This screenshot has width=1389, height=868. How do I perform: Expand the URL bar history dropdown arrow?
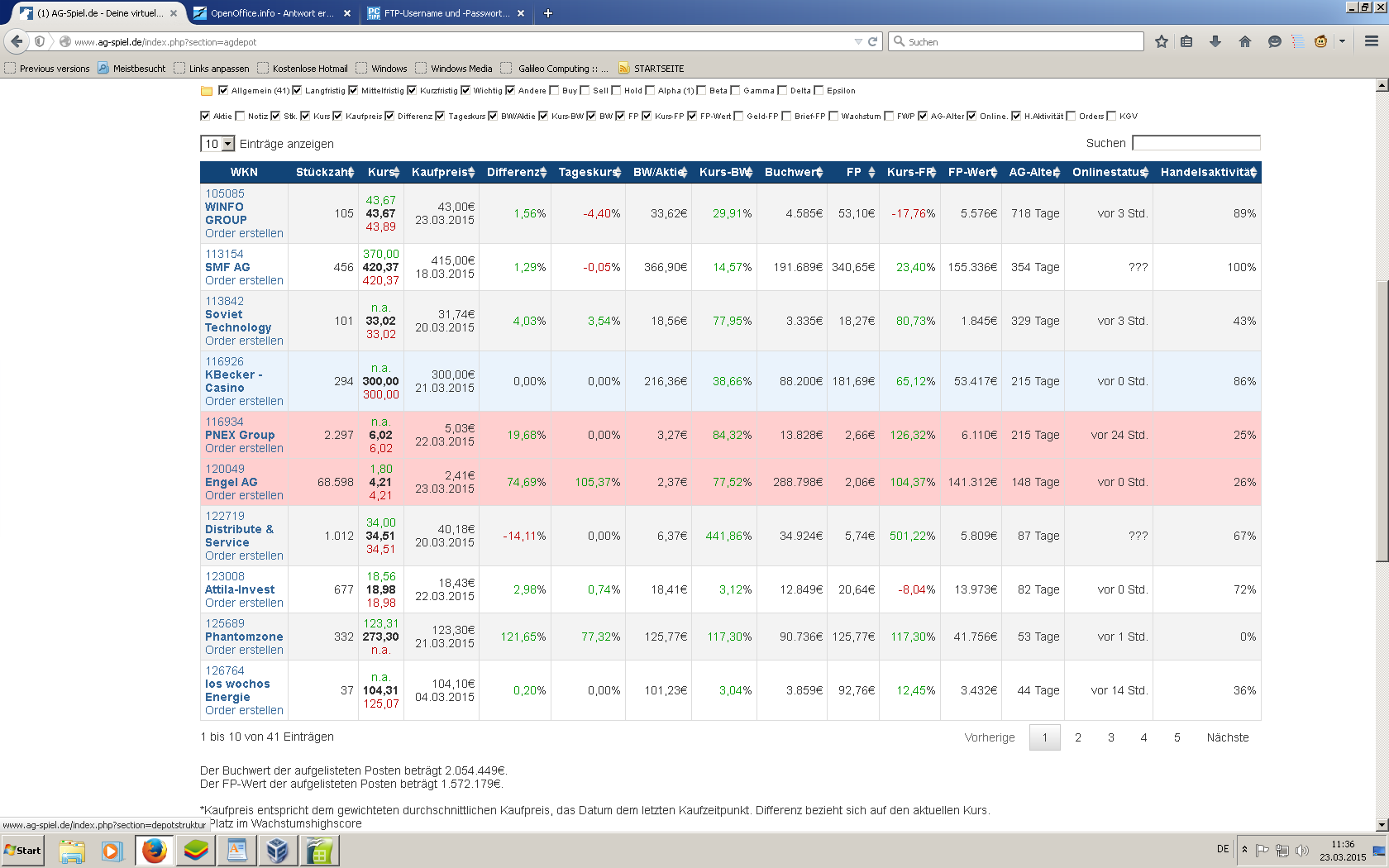[x=858, y=41]
